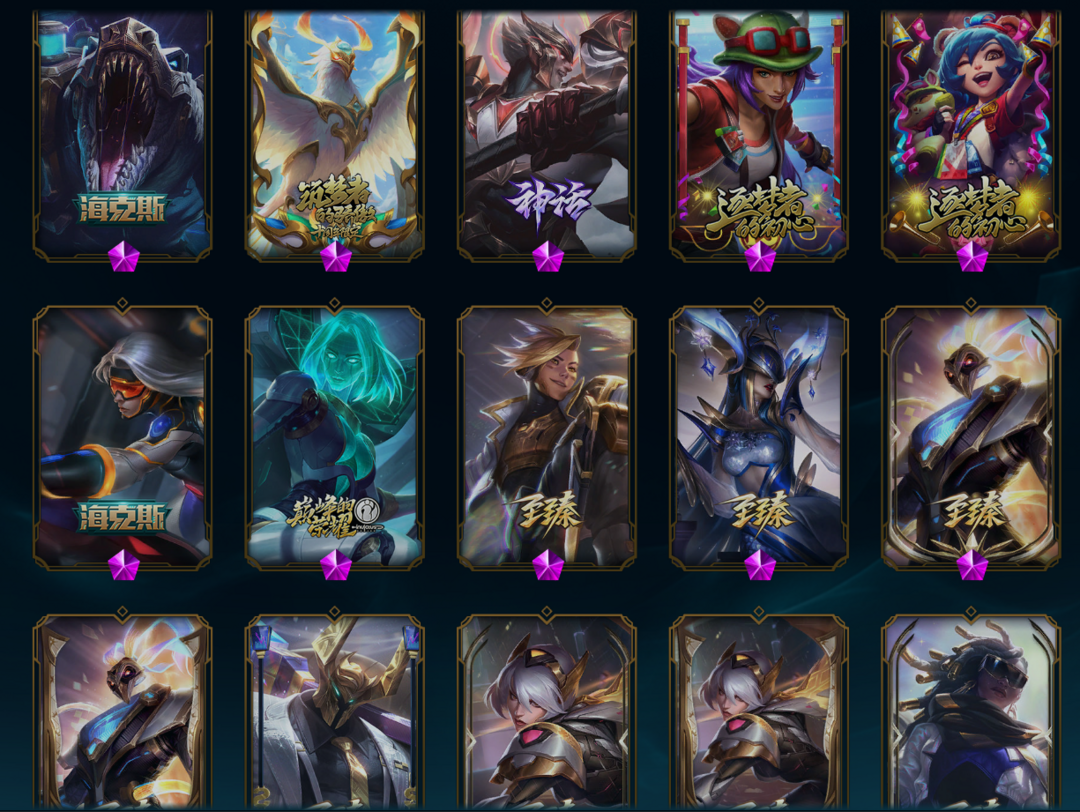
Task: Select the teal-haired 巅峰的荣耀 skin card
Action: coord(335,437)
